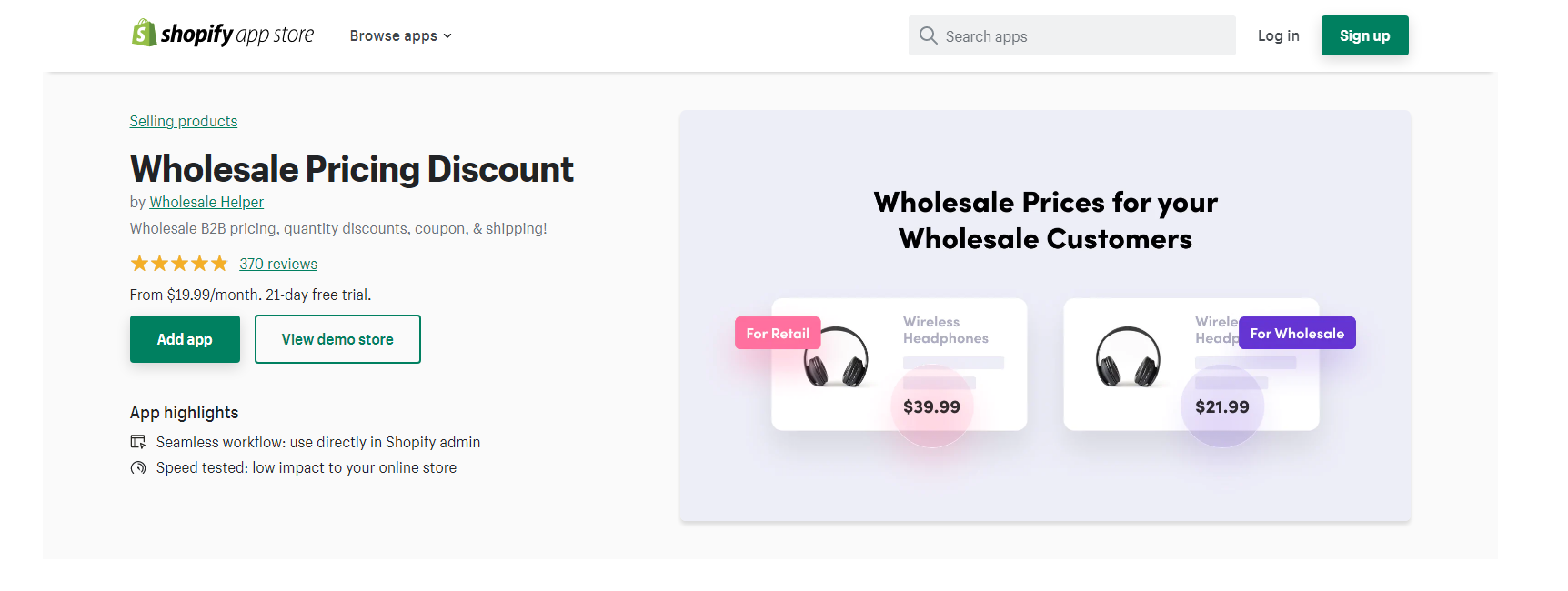Click the For Wholesale purple badge
Image resolution: width=1568 pixels, height=591 pixels.
(1297, 333)
